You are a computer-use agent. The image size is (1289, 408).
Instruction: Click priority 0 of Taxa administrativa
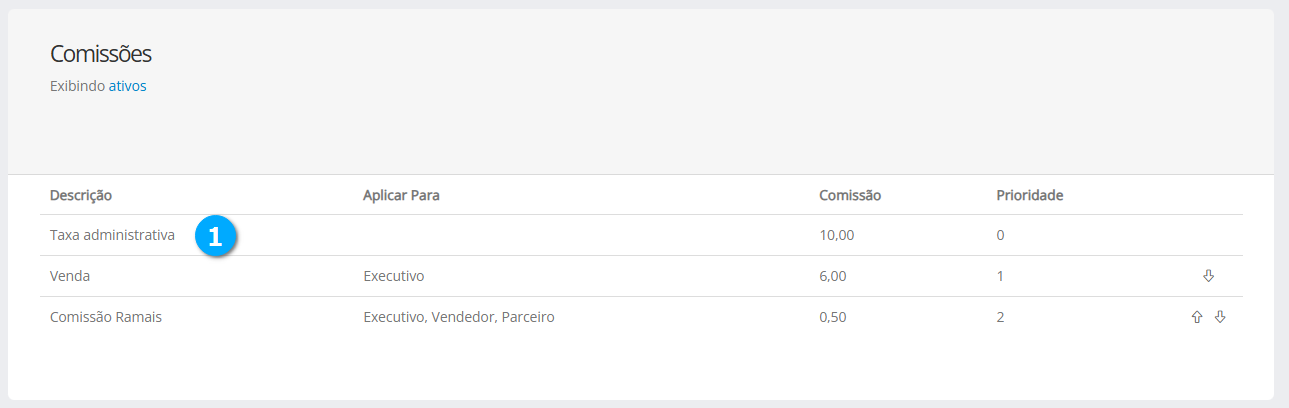(x=1000, y=236)
